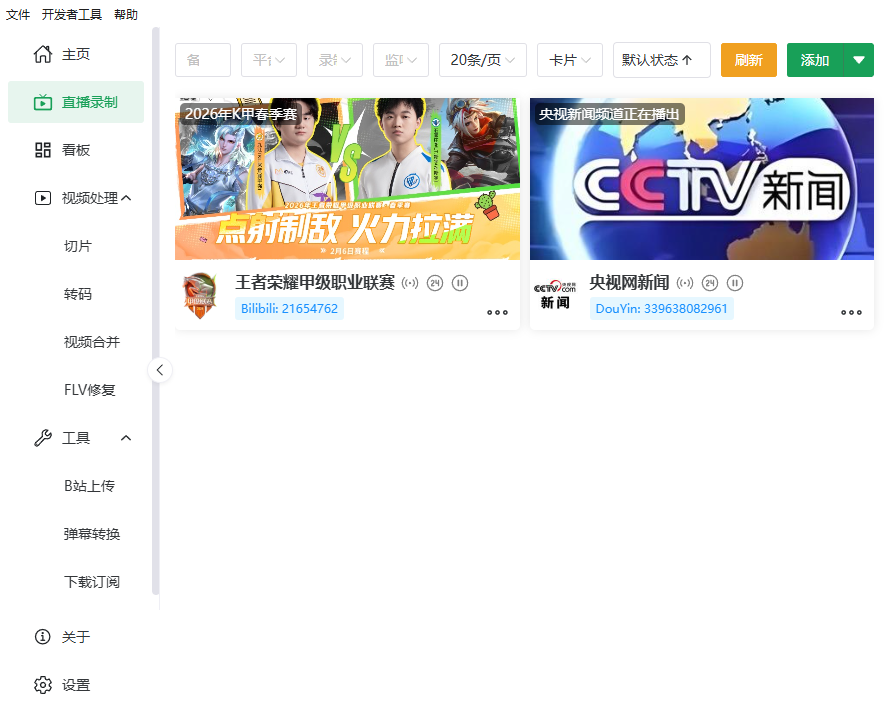Open 切片 under 视频处理
This screenshot has width=884, height=712.
point(78,246)
